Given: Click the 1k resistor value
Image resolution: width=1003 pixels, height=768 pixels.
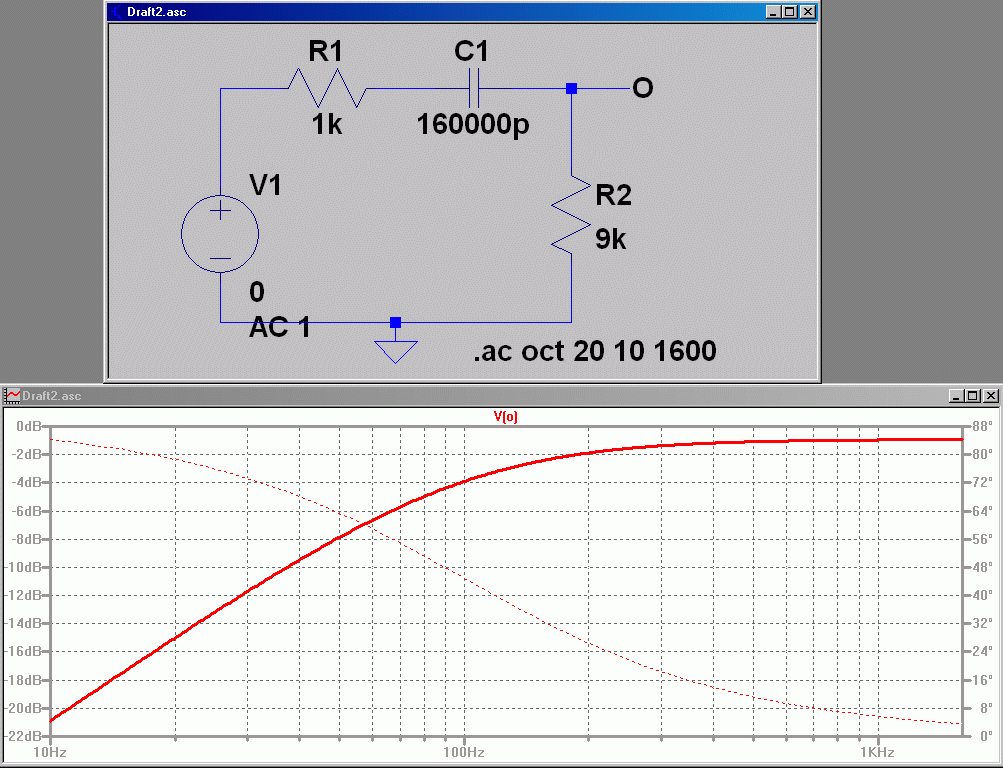Looking at the screenshot, I should 327,125.
